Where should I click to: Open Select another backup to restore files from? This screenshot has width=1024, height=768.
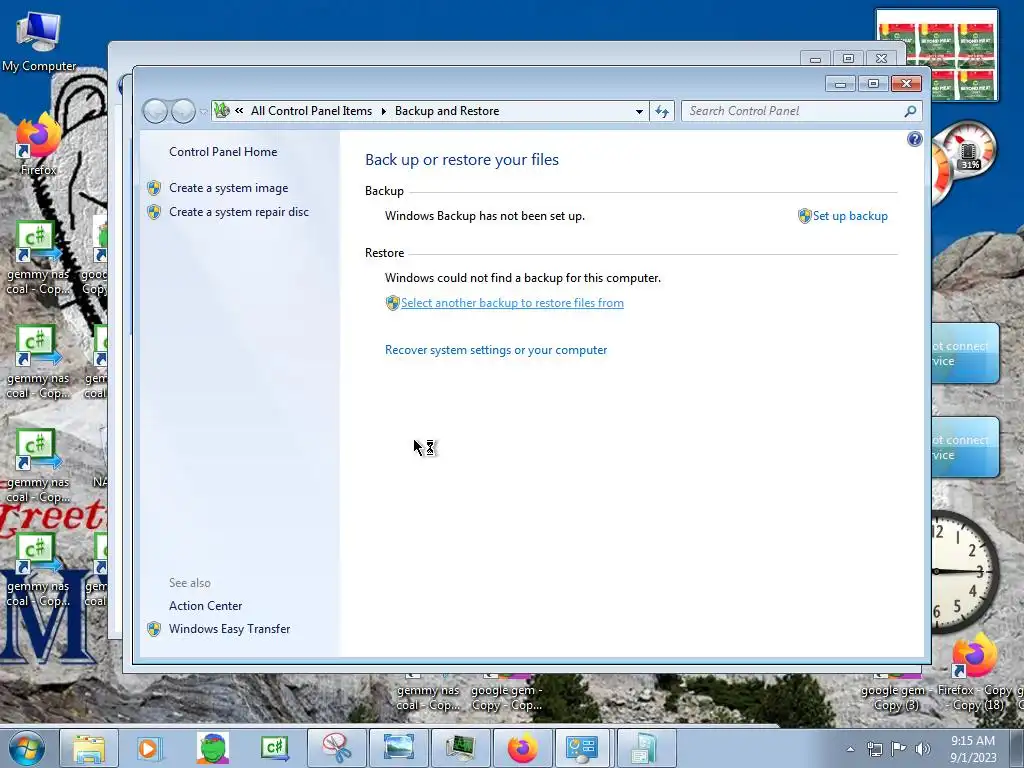512,303
